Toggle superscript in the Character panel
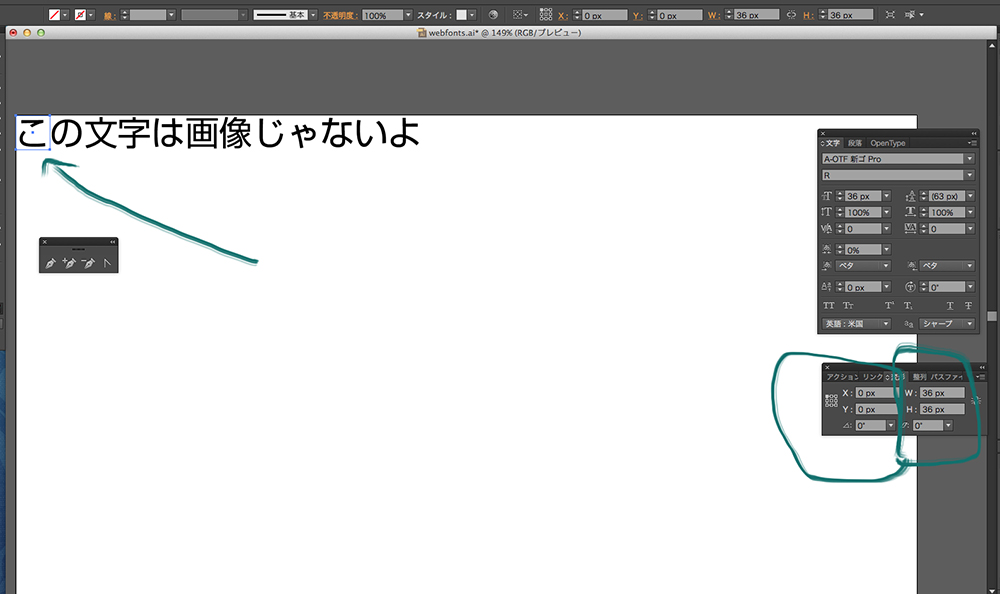 click(x=888, y=304)
